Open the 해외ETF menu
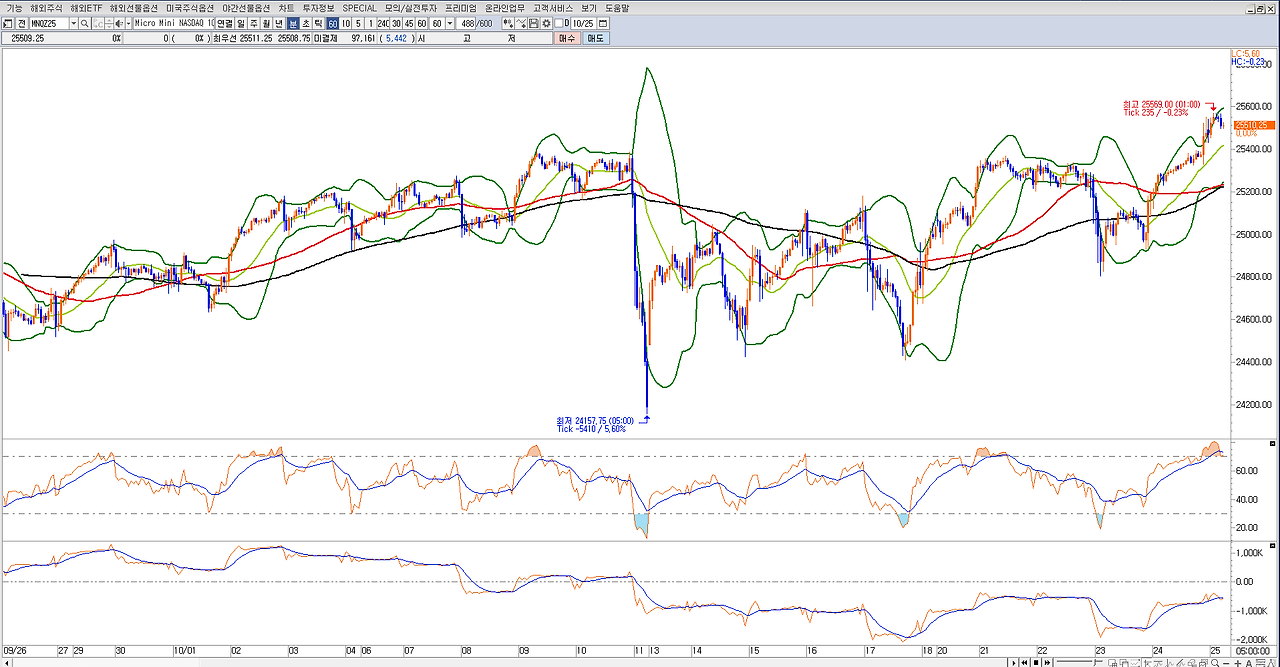The width and height of the screenshot is (1280, 667). click(86, 8)
